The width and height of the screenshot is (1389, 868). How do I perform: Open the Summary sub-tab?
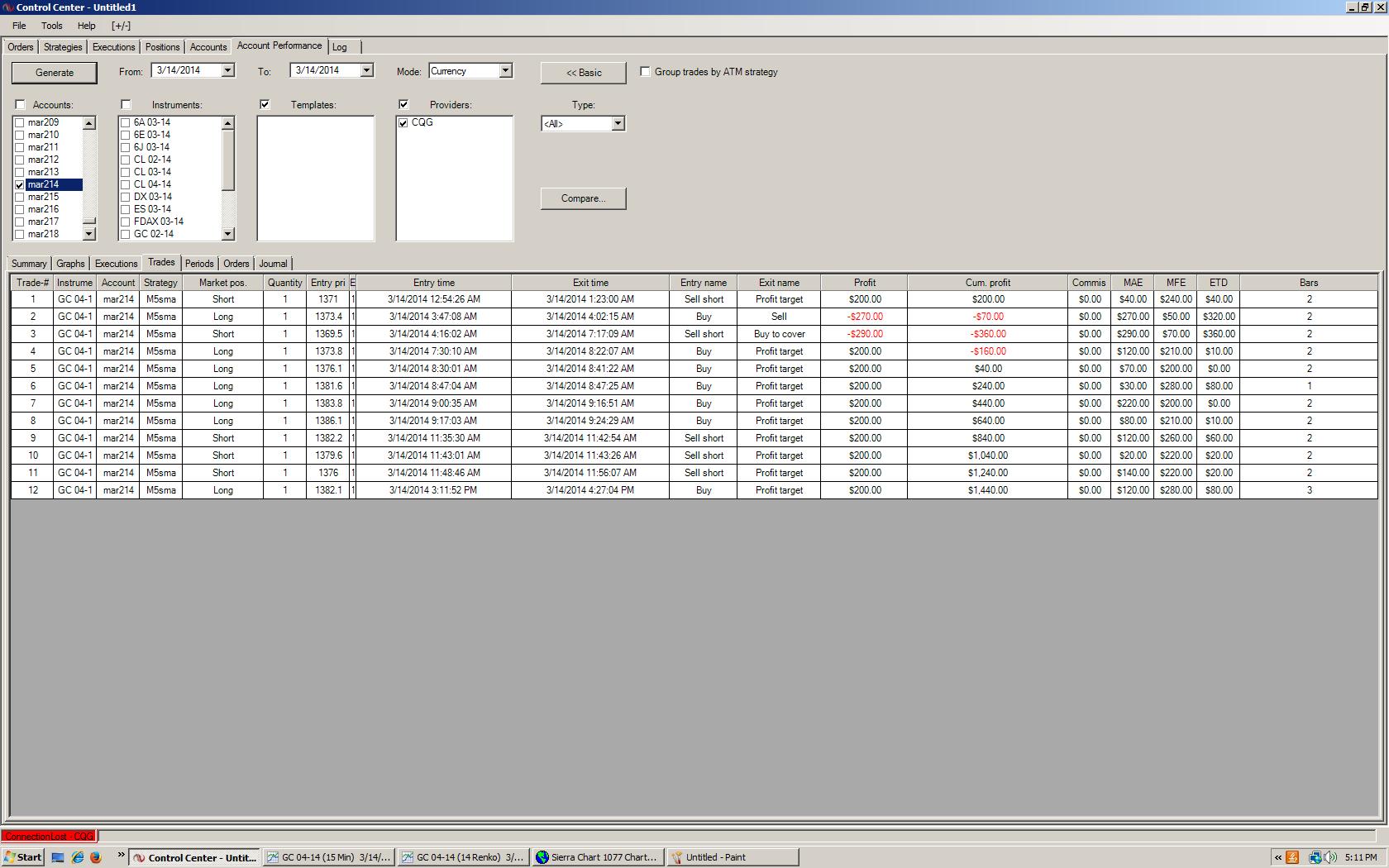click(x=29, y=264)
